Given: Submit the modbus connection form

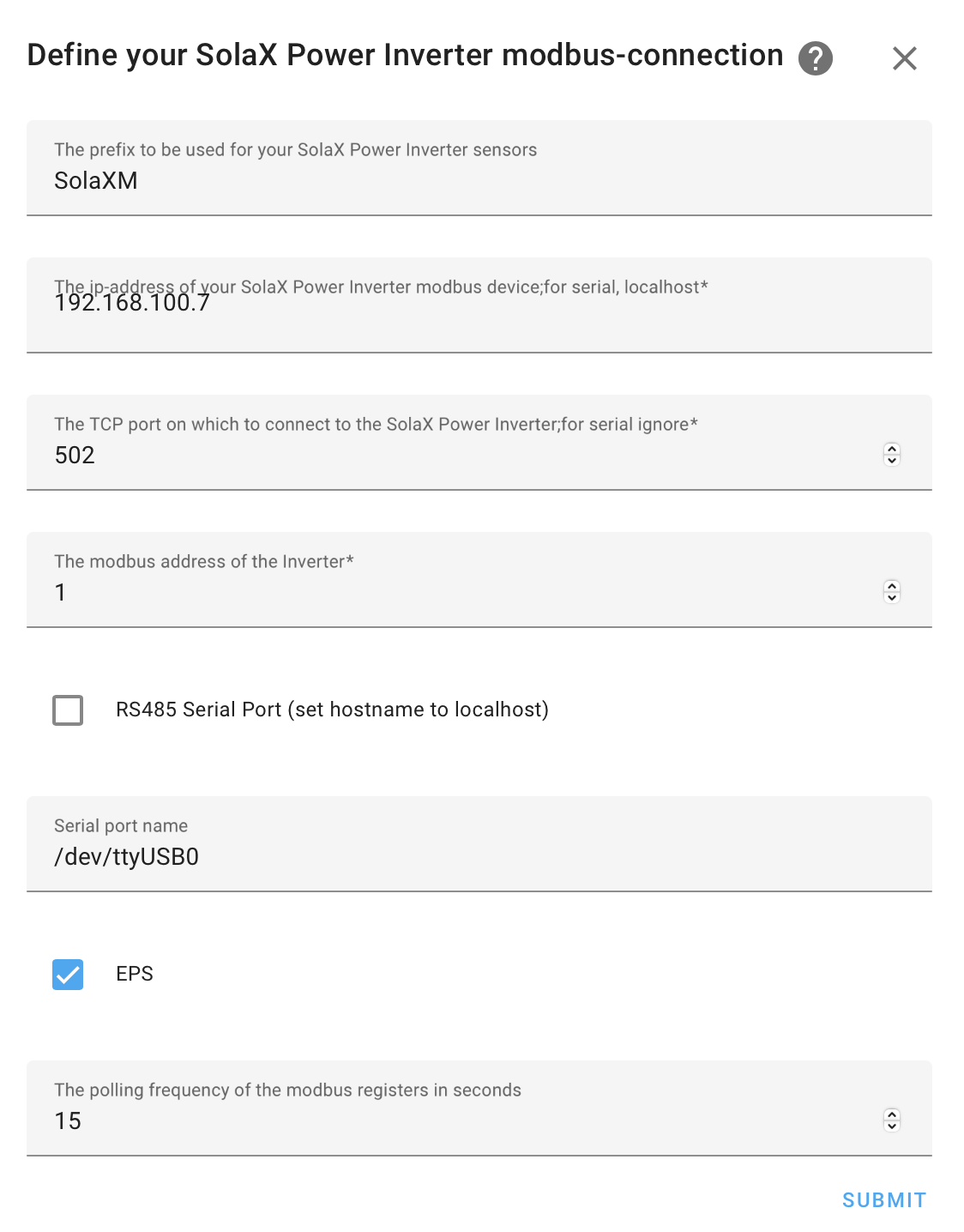Looking at the screenshot, I should (x=884, y=1200).
